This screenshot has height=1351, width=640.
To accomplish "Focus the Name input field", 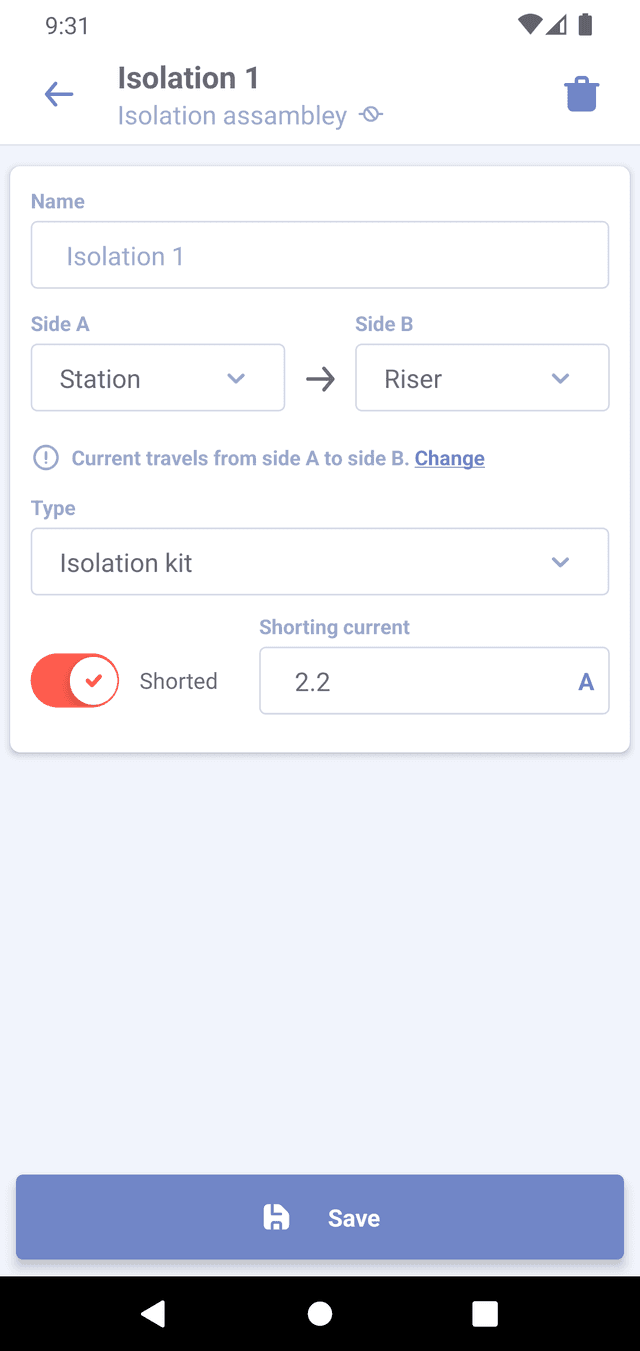I will pyautogui.click(x=320, y=255).
